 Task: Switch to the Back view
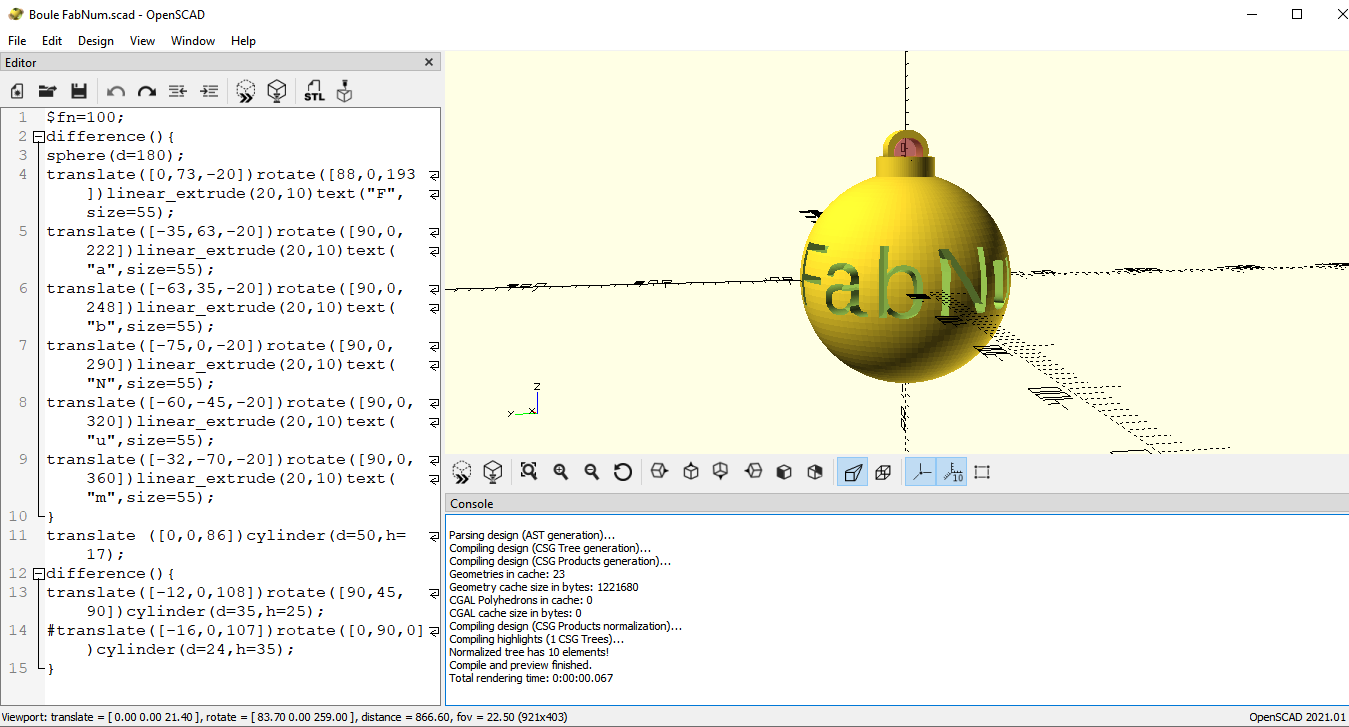coord(815,472)
